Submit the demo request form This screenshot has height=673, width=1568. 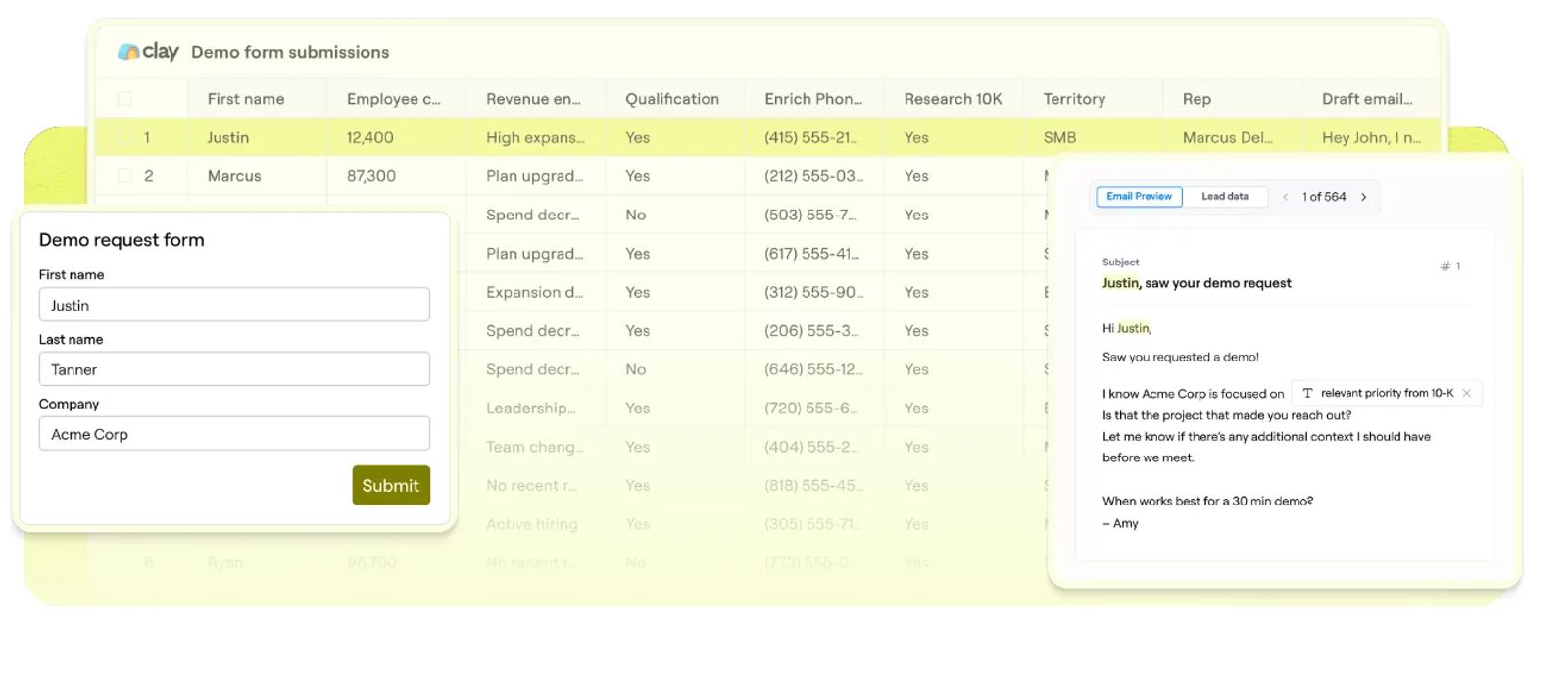point(391,485)
